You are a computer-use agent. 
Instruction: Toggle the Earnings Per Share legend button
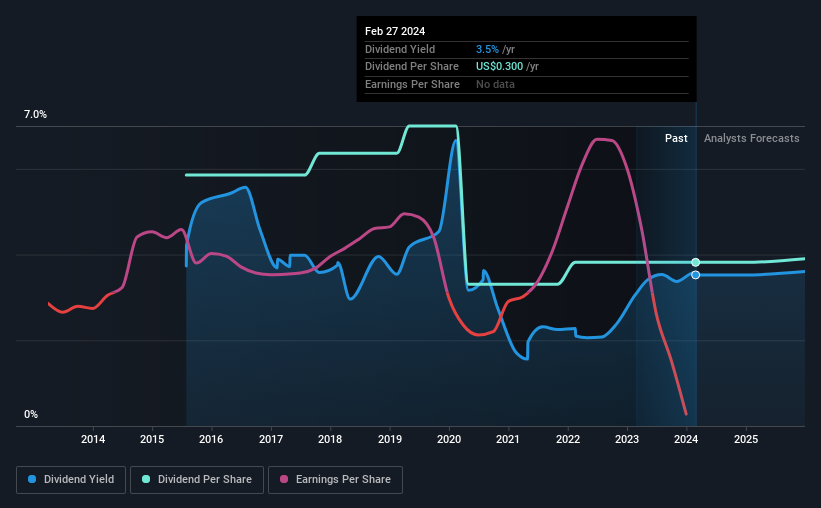pyautogui.click(x=336, y=480)
